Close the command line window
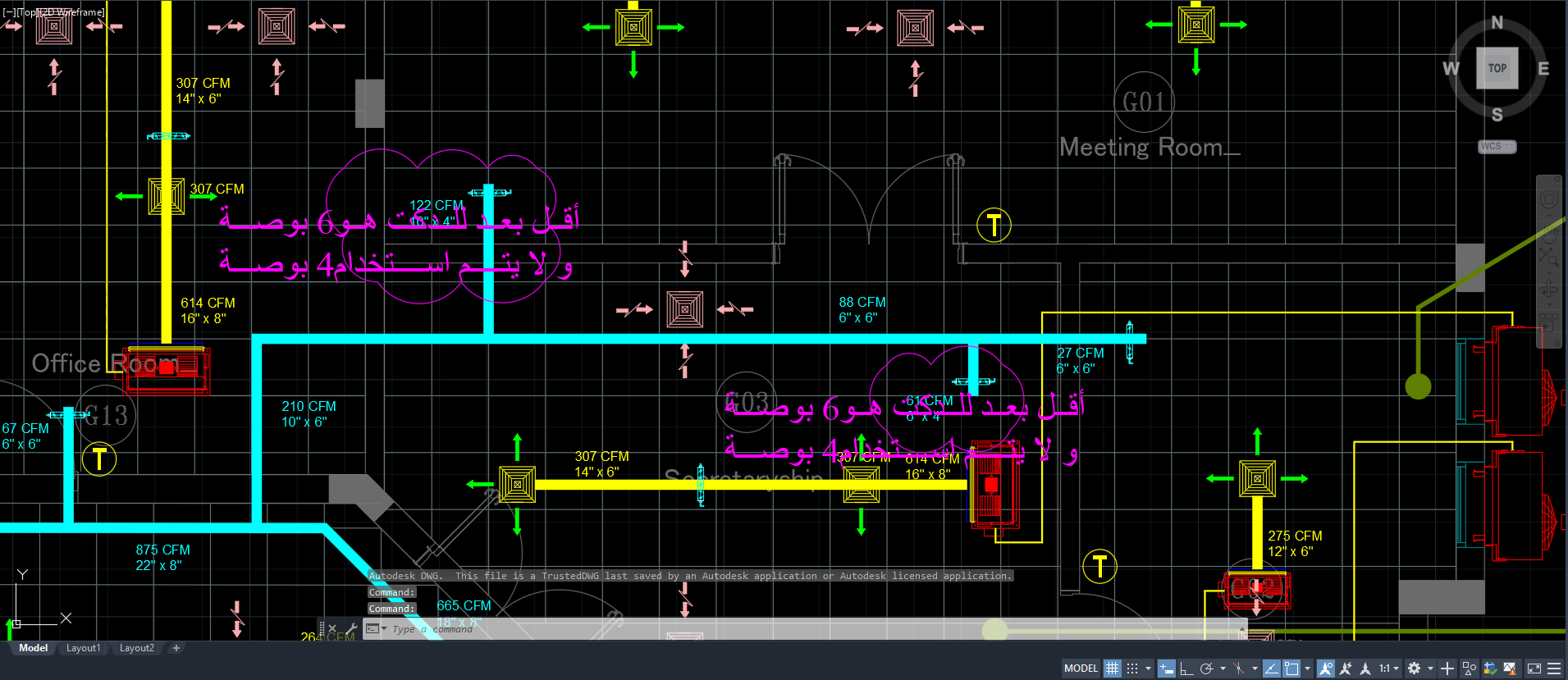The width and height of the screenshot is (1568, 680). [x=332, y=629]
